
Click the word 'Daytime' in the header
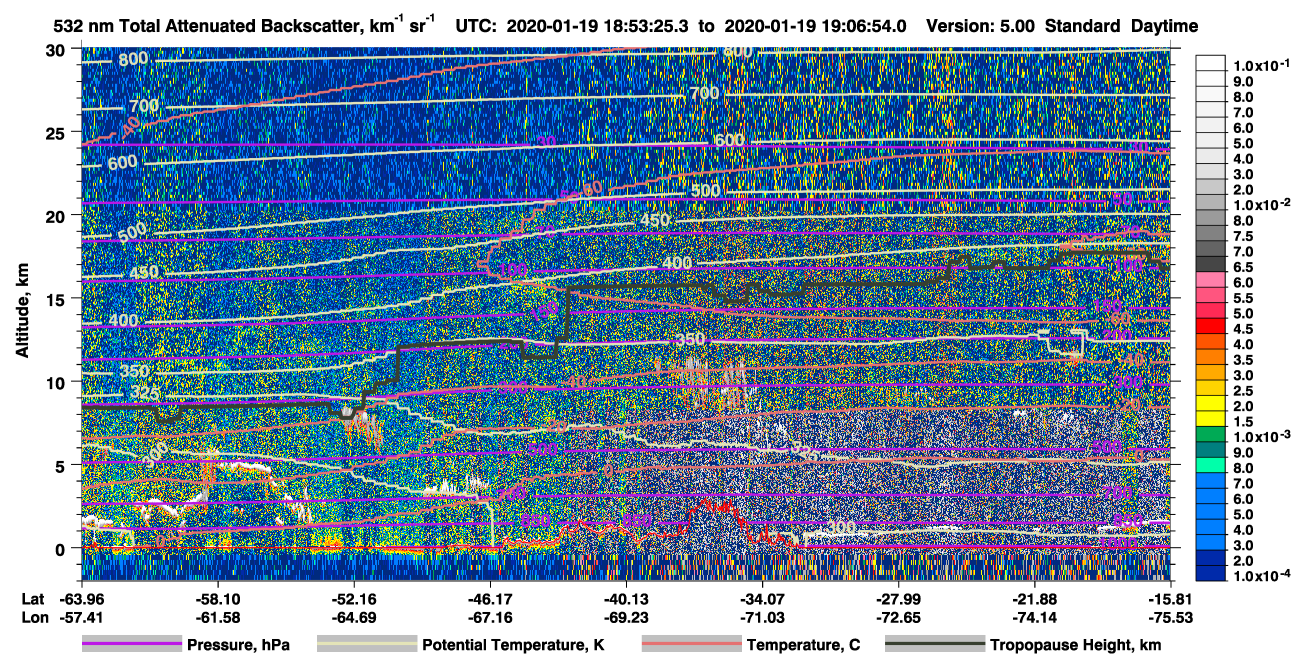click(1163, 26)
